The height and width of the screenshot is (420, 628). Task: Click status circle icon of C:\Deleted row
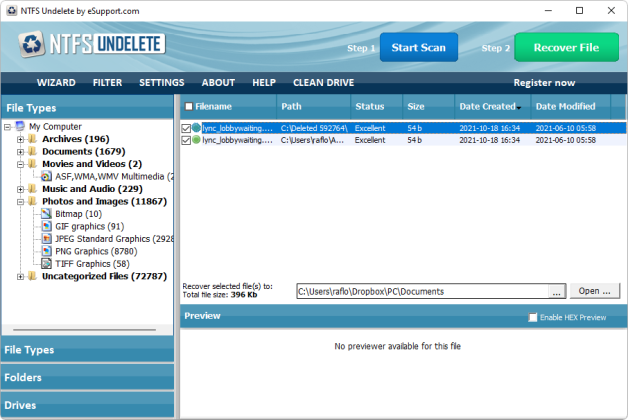(196, 128)
